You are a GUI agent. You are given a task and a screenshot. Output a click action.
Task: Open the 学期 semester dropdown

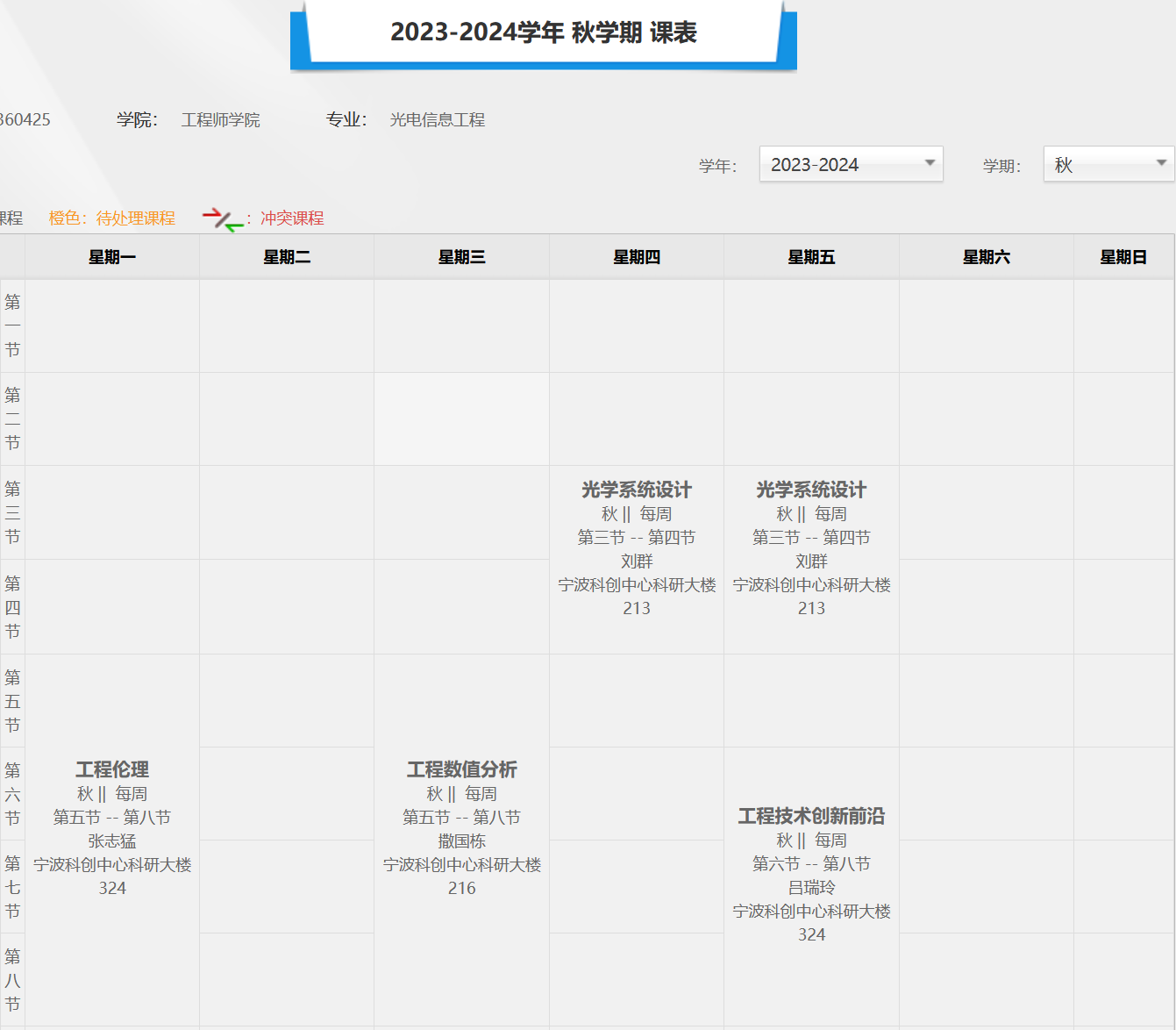[x=1108, y=164]
